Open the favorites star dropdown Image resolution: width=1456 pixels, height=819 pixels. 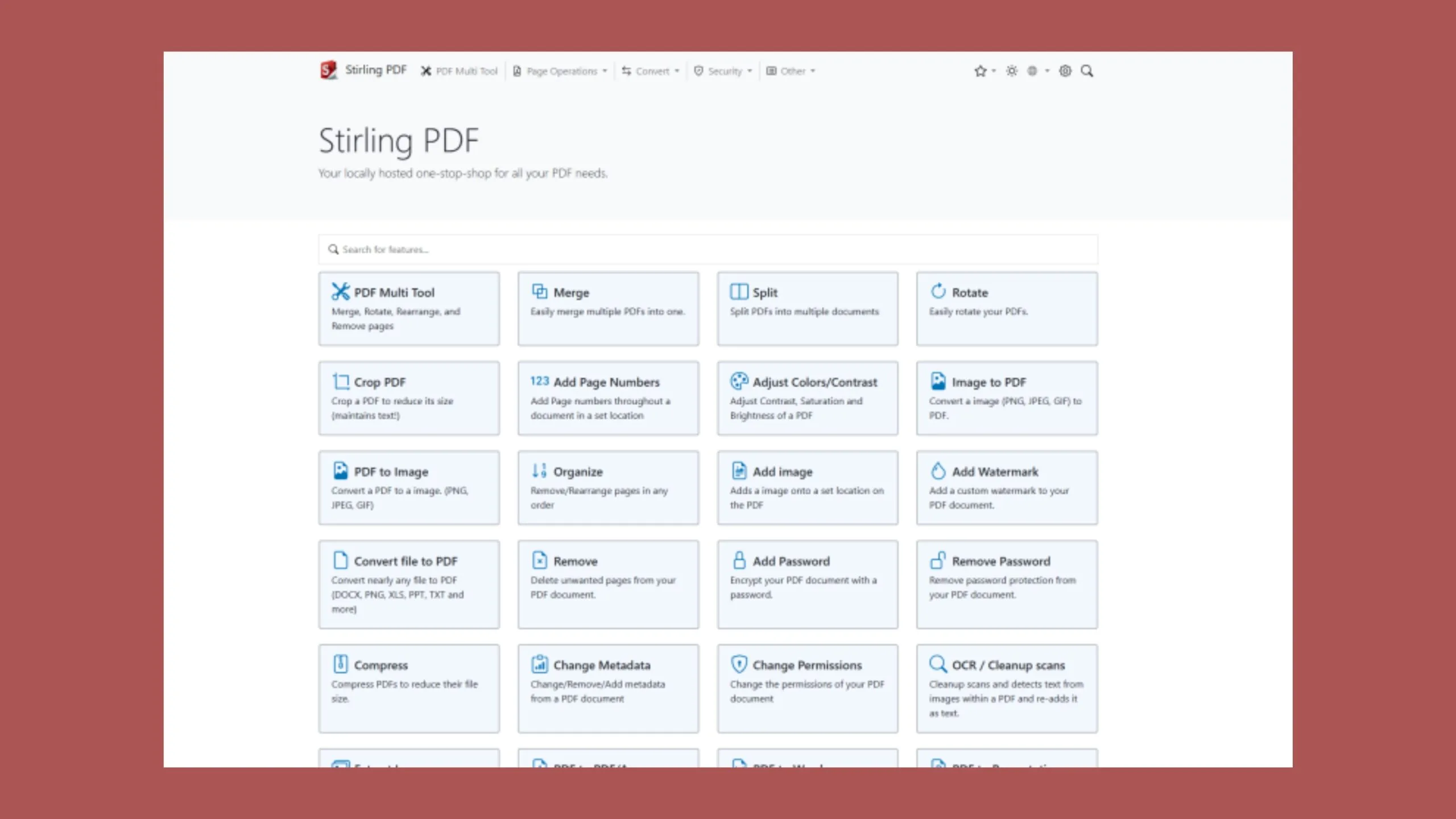coord(985,71)
